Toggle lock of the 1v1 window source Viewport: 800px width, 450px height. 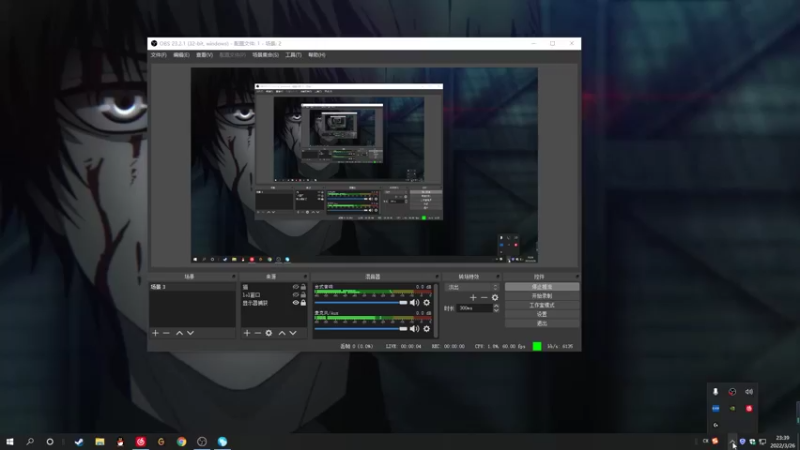pos(303,295)
